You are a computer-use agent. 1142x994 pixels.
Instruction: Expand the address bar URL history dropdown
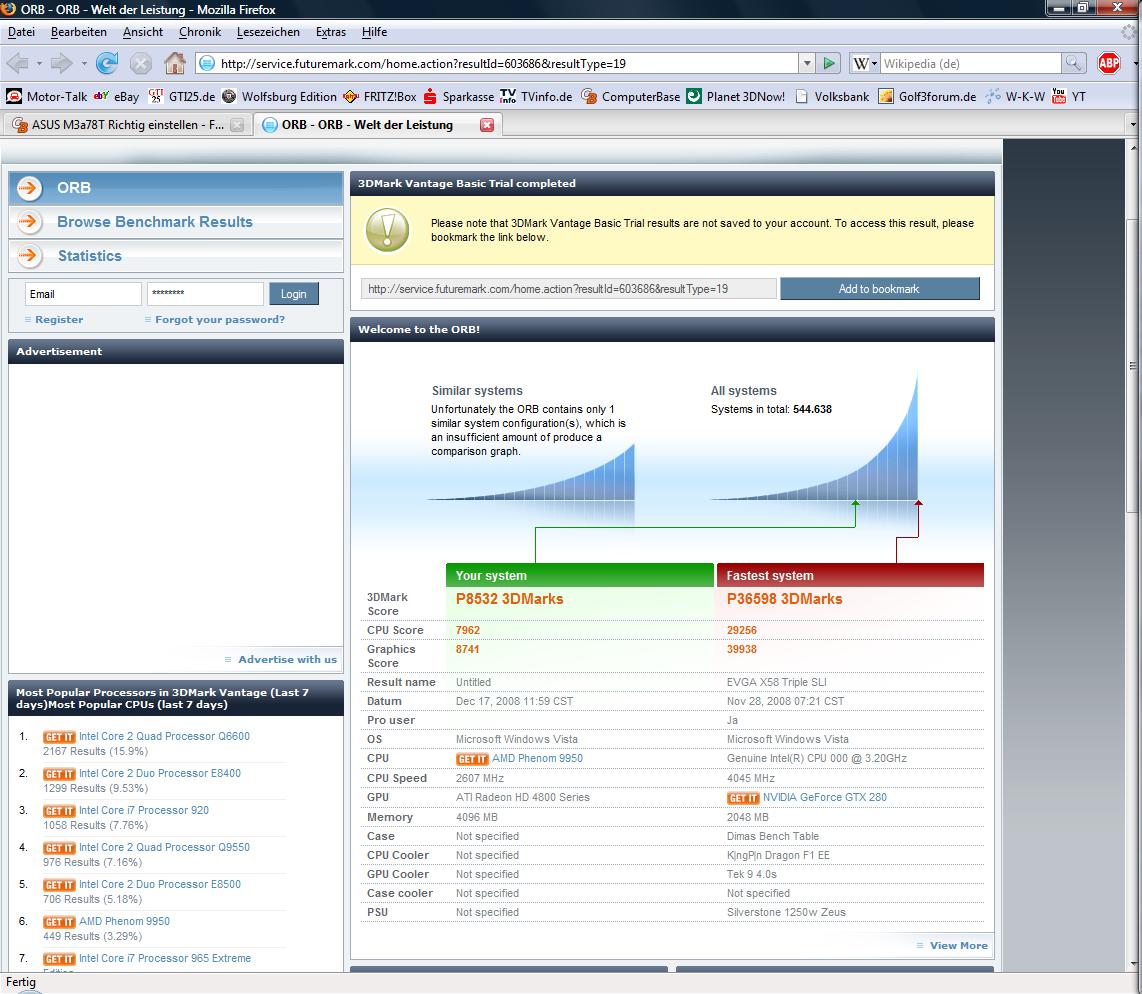click(x=807, y=63)
